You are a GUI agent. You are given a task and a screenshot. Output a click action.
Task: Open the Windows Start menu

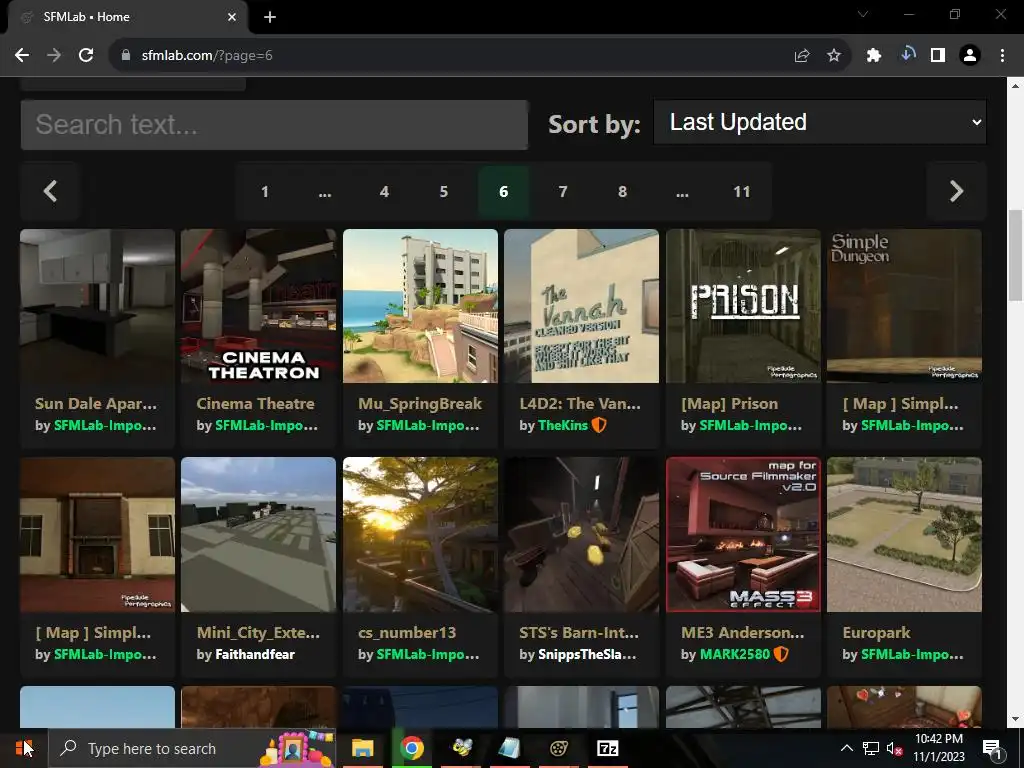[x=24, y=748]
